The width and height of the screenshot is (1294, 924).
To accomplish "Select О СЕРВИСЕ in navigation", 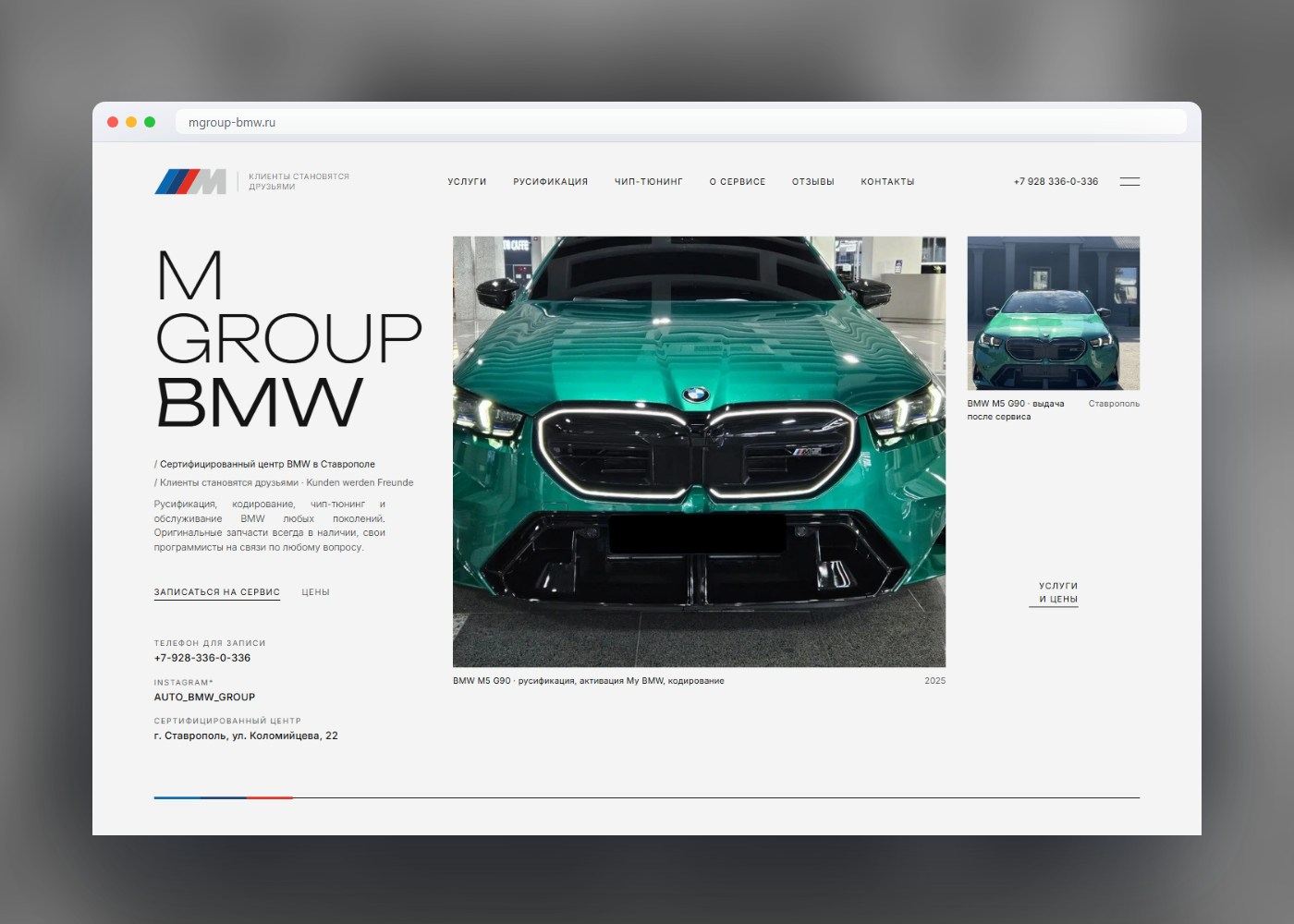I will 738,182.
